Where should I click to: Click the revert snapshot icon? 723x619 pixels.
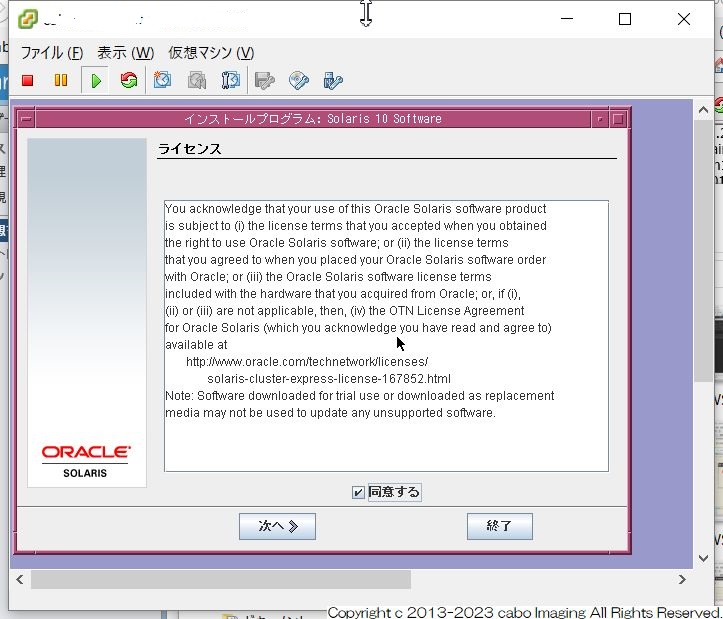(196, 81)
